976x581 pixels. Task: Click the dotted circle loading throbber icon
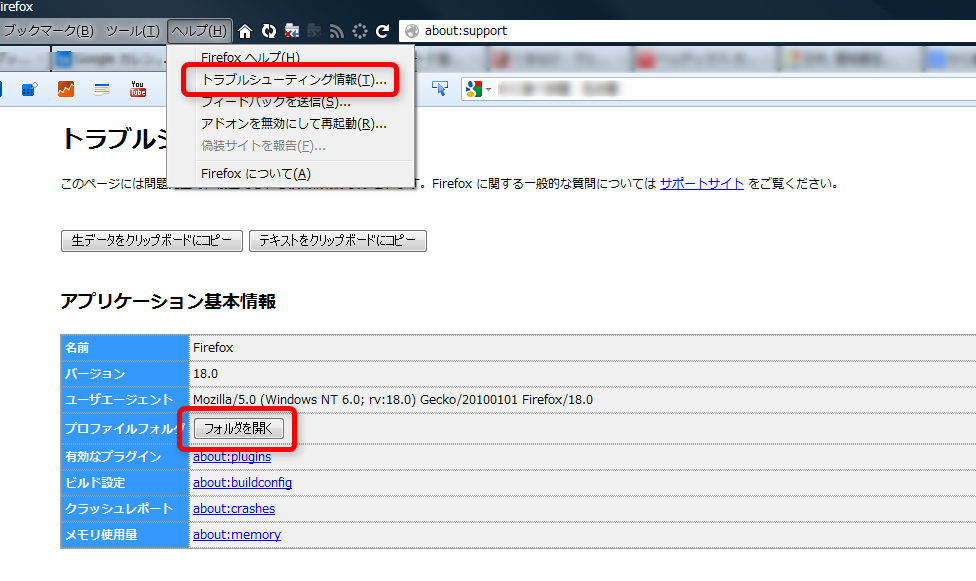[360, 31]
